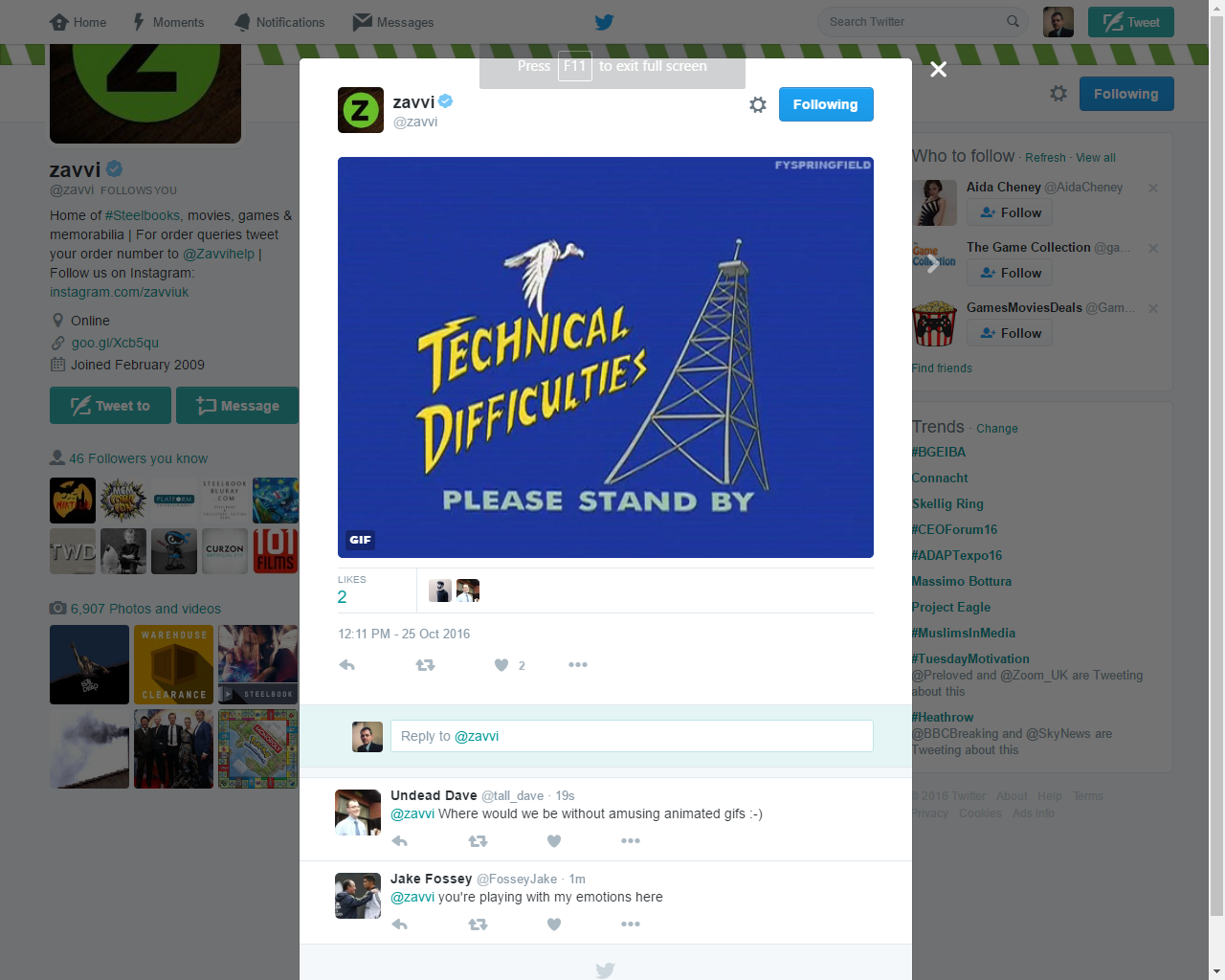Retweet zavvi's tweet

point(426,665)
